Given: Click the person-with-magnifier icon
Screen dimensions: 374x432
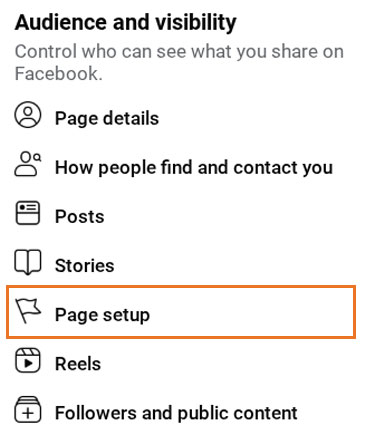Looking at the screenshot, I should pos(28,164).
